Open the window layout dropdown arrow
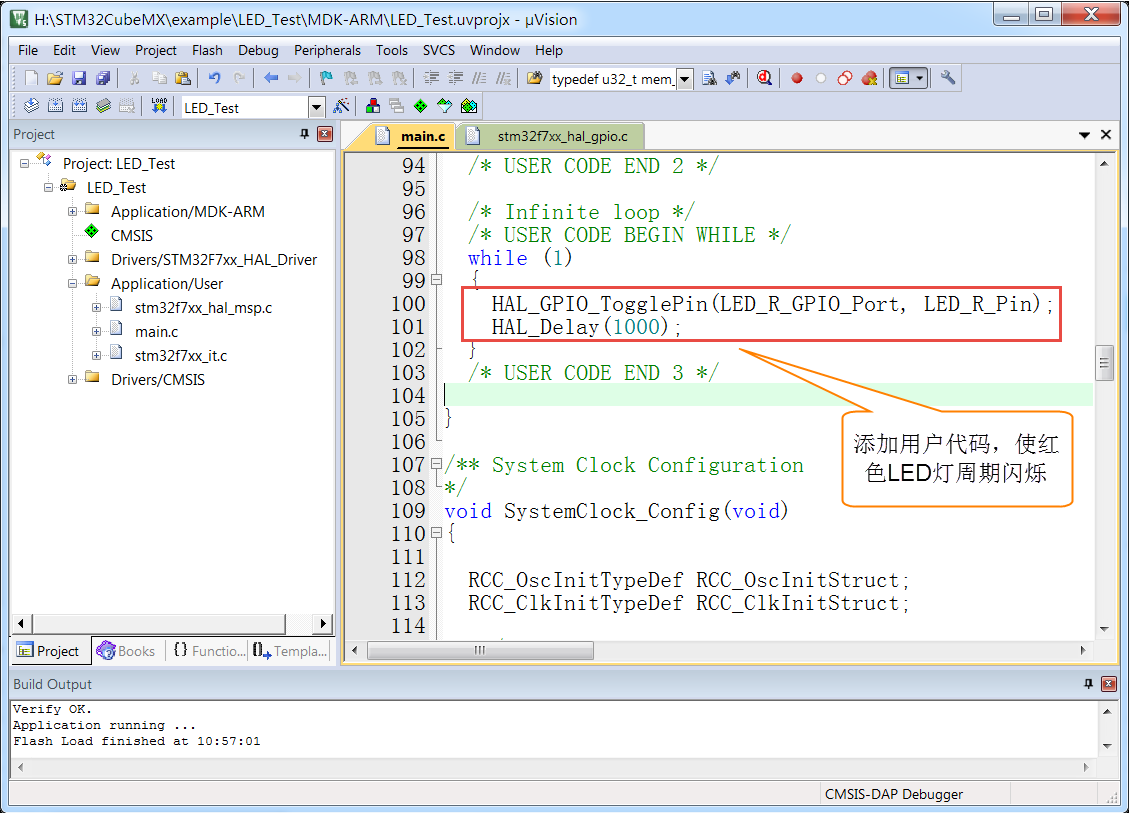 pos(919,78)
